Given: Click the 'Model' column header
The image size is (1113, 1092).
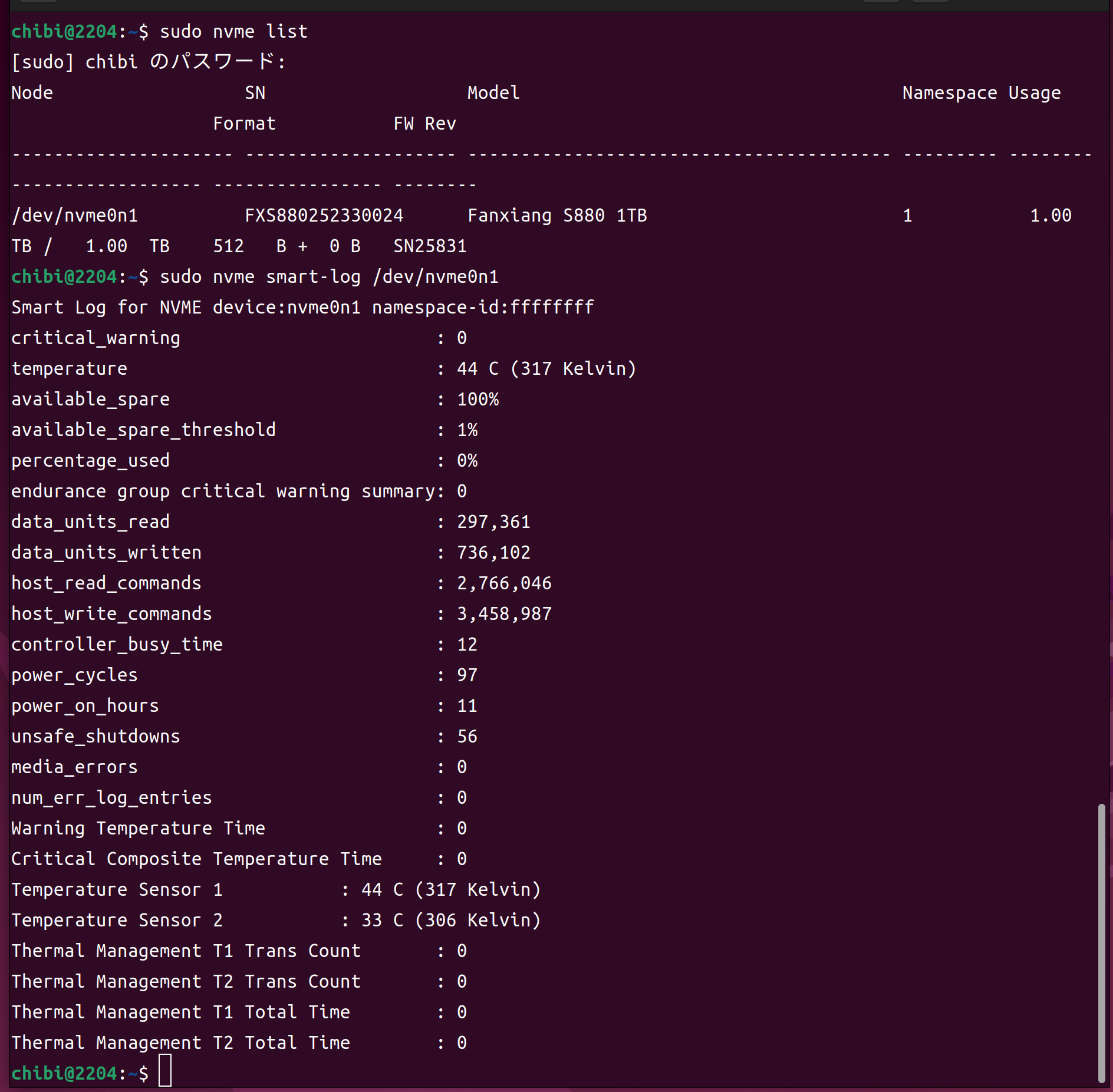Looking at the screenshot, I should click(x=493, y=93).
